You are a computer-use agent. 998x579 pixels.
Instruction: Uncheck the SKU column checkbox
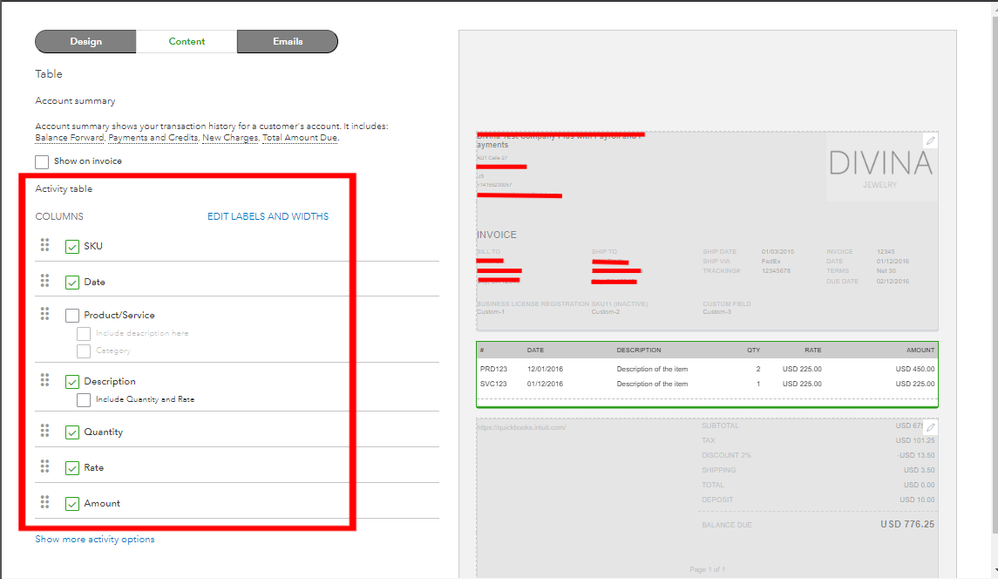pos(72,246)
